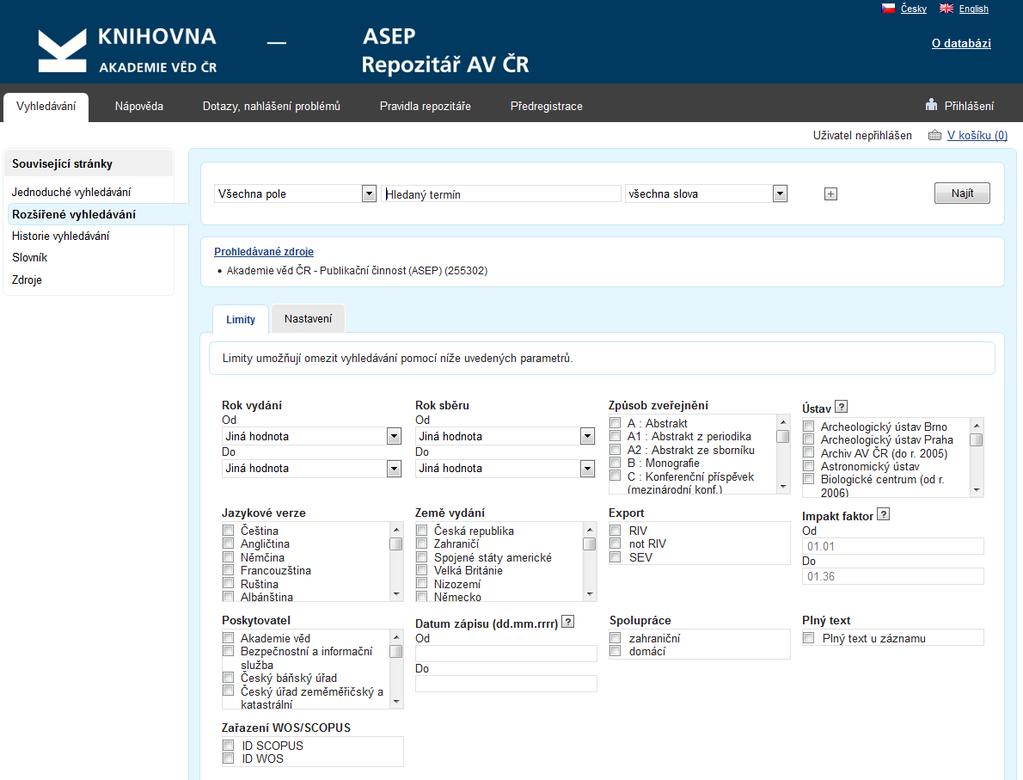Image resolution: width=1023 pixels, height=780 pixels.
Task: Click down arrow of Ústav list scrollbar
Action: [x=976, y=490]
